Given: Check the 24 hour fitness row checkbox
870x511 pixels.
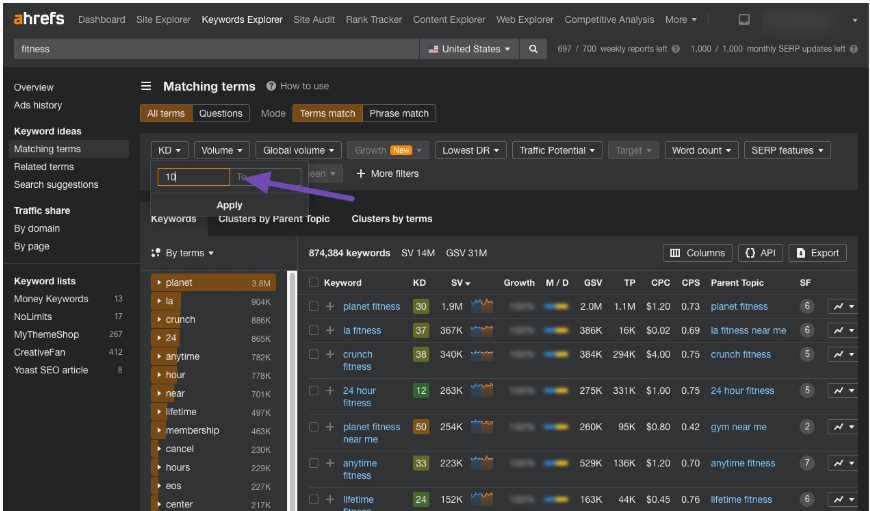Looking at the screenshot, I should point(314,391).
